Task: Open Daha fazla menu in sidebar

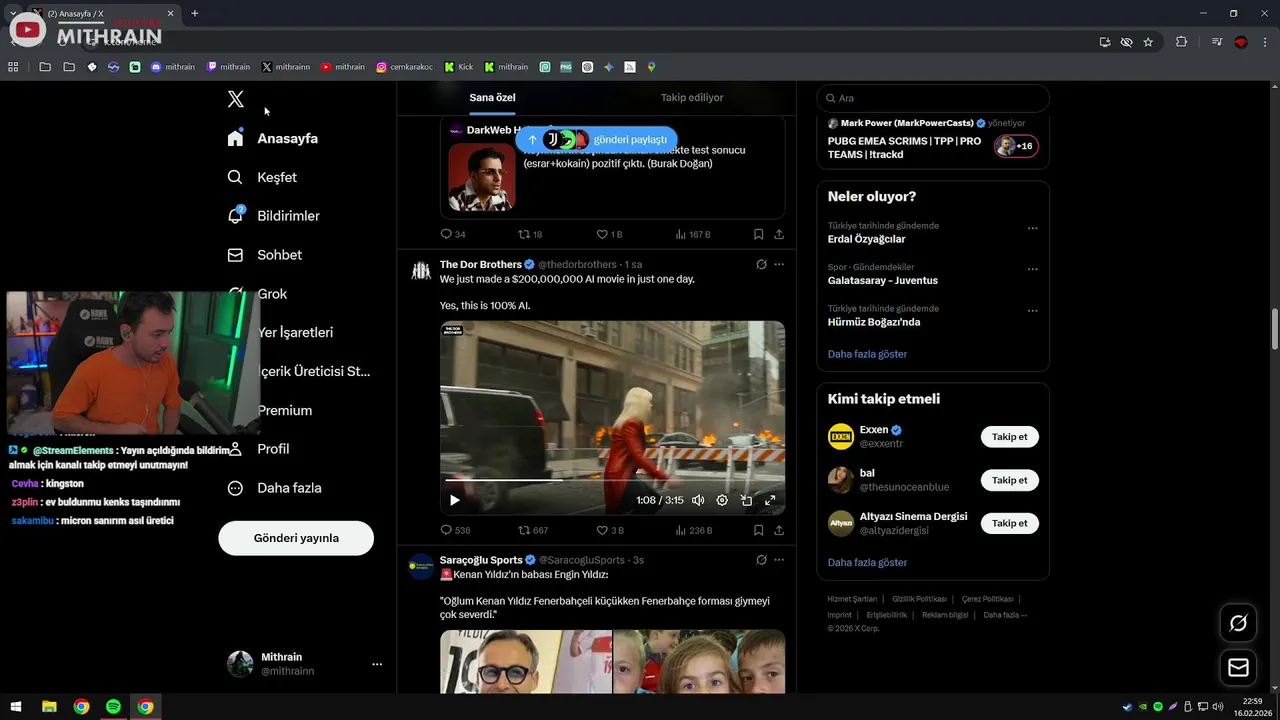Action: point(274,488)
